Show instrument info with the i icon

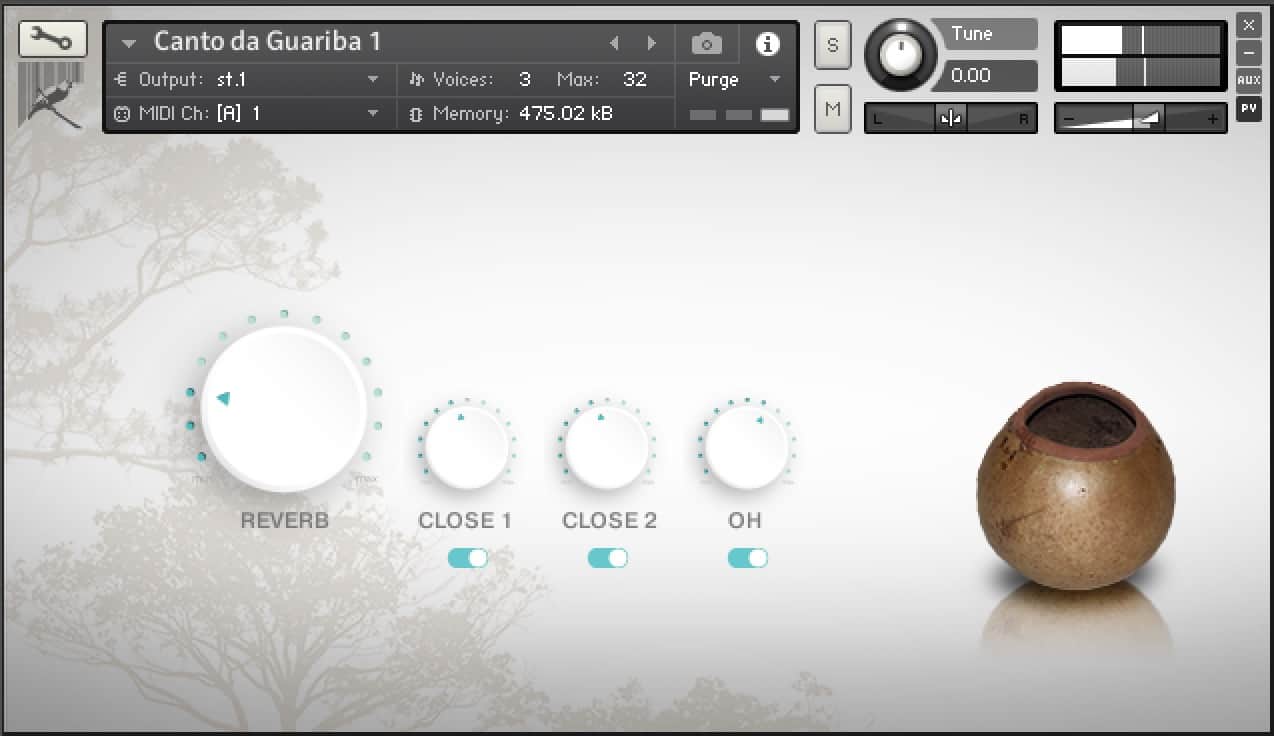767,44
